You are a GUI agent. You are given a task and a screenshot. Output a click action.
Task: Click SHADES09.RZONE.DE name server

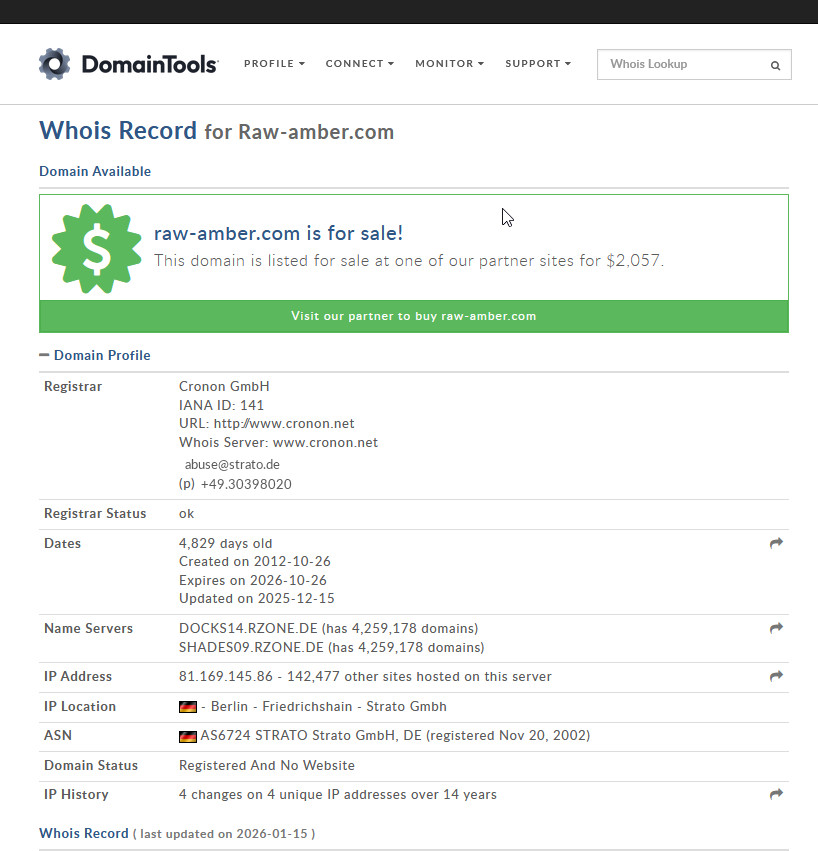(x=251, y=647)
